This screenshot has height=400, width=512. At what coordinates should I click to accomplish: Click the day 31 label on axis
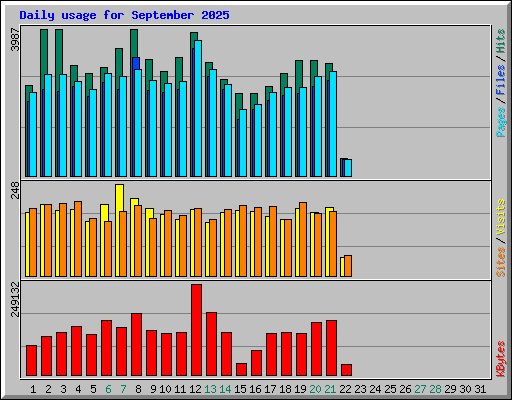[x=480, y=389]
